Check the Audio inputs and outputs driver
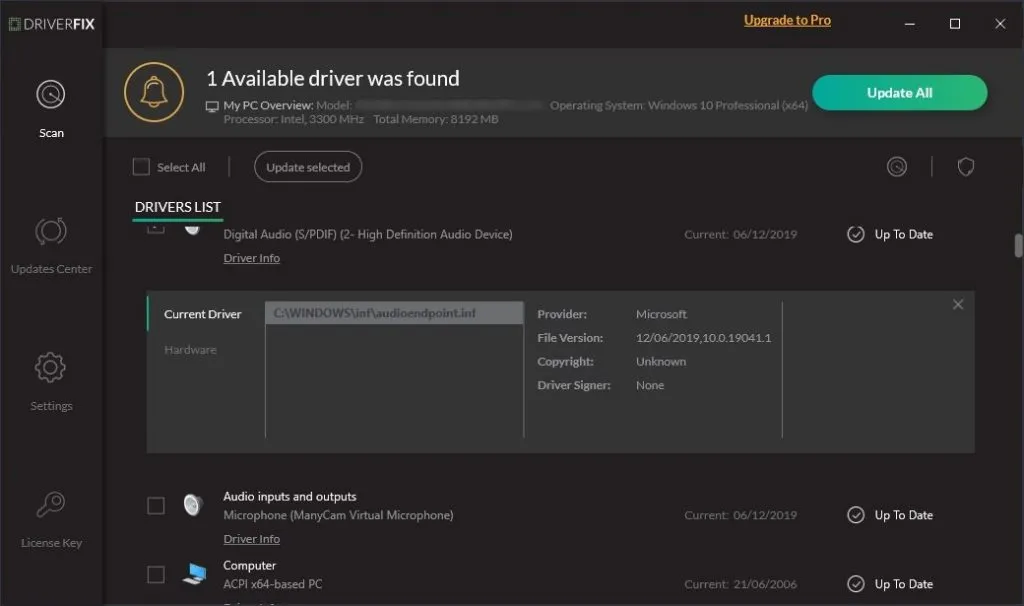Image resolution: width=1024 pixels, height=606 pixels. coord(156,506)
